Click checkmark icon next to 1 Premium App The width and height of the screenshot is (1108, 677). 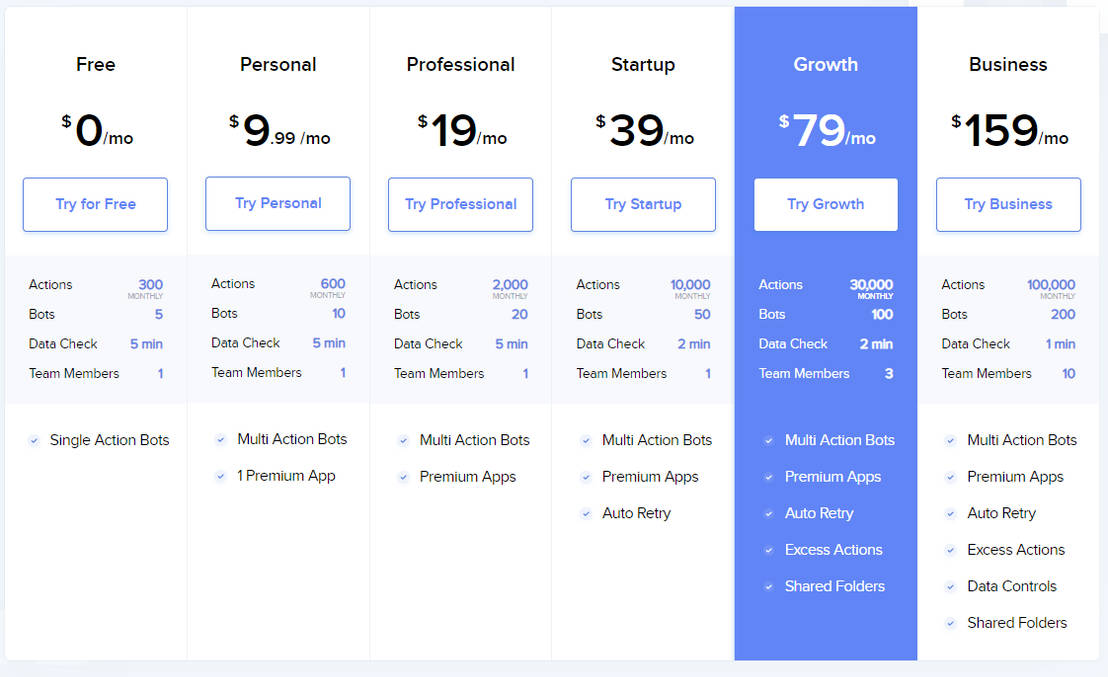(221, 476)
